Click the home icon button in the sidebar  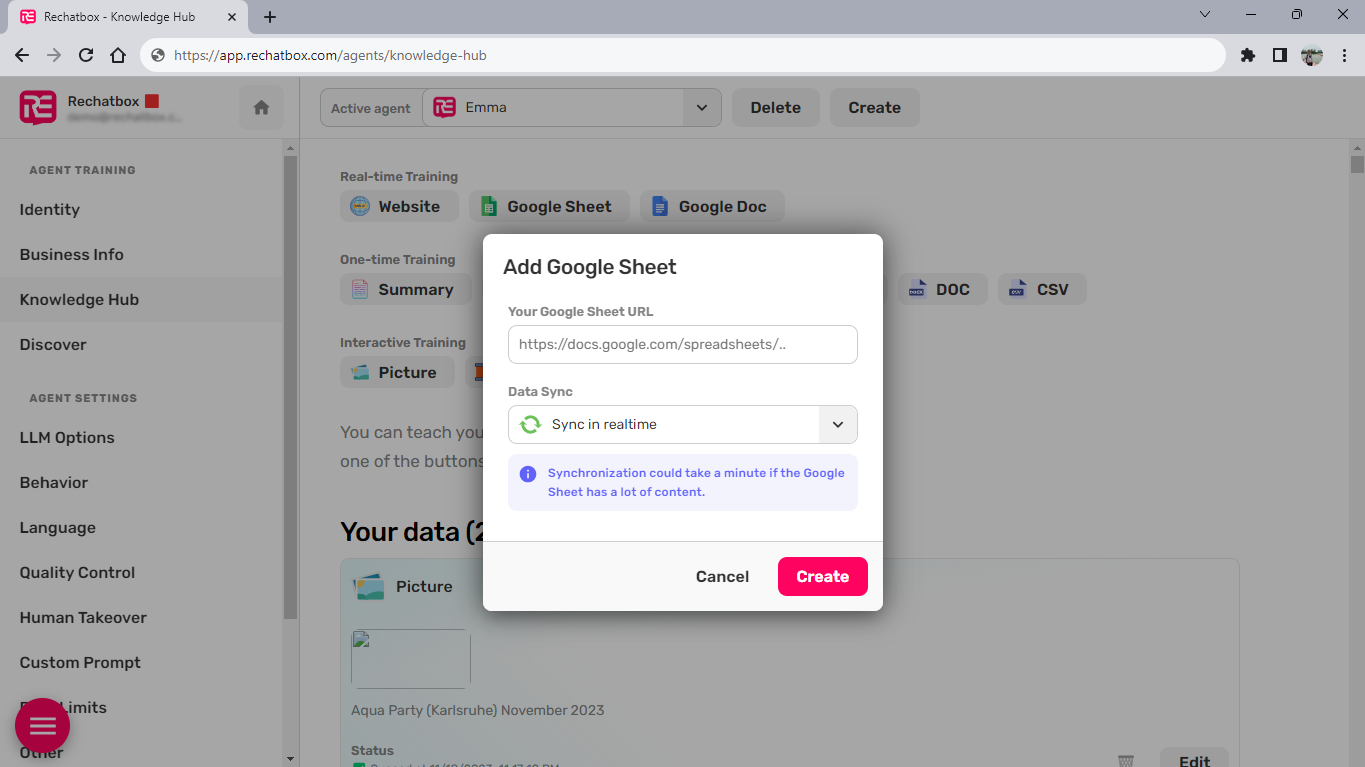point(261,108)
